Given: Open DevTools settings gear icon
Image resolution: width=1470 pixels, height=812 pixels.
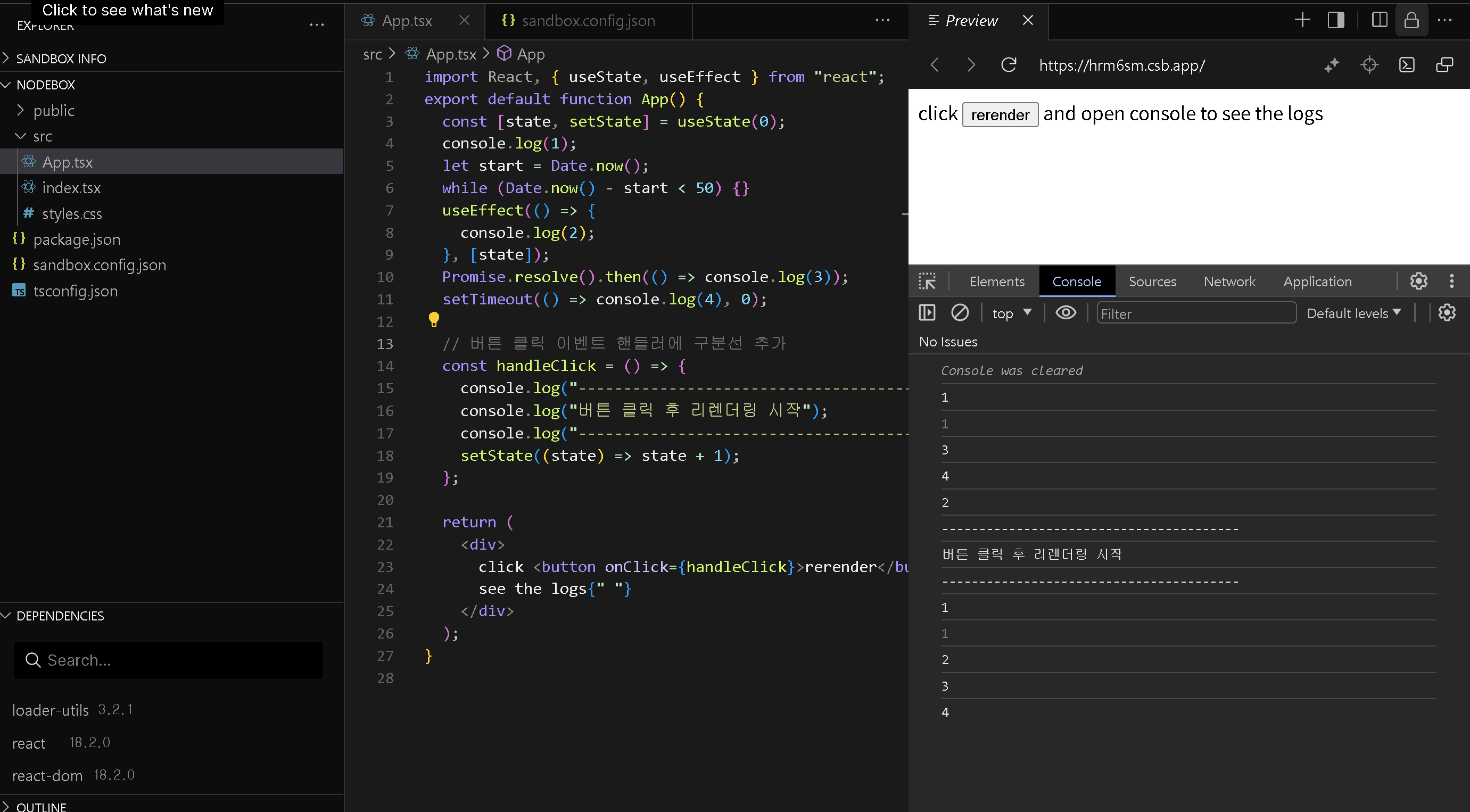Looking at the screenshot, I should (x=1419, y=281).
